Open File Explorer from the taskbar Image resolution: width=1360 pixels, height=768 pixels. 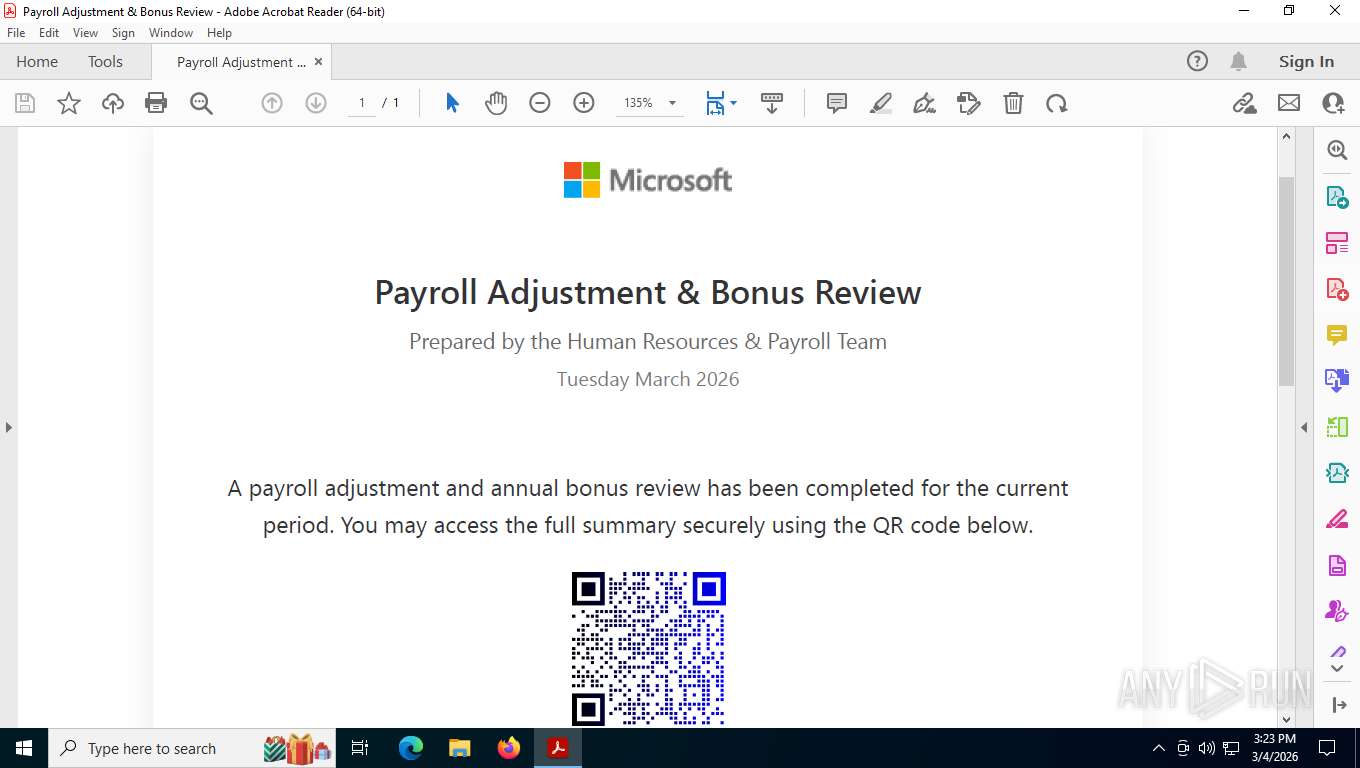[459, 748]
